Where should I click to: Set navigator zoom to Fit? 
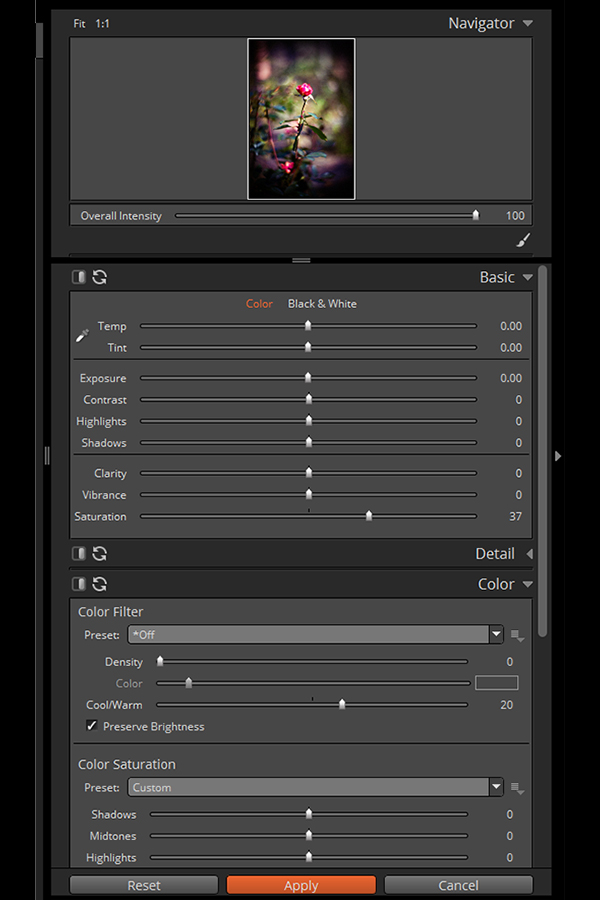coord(79,24)
